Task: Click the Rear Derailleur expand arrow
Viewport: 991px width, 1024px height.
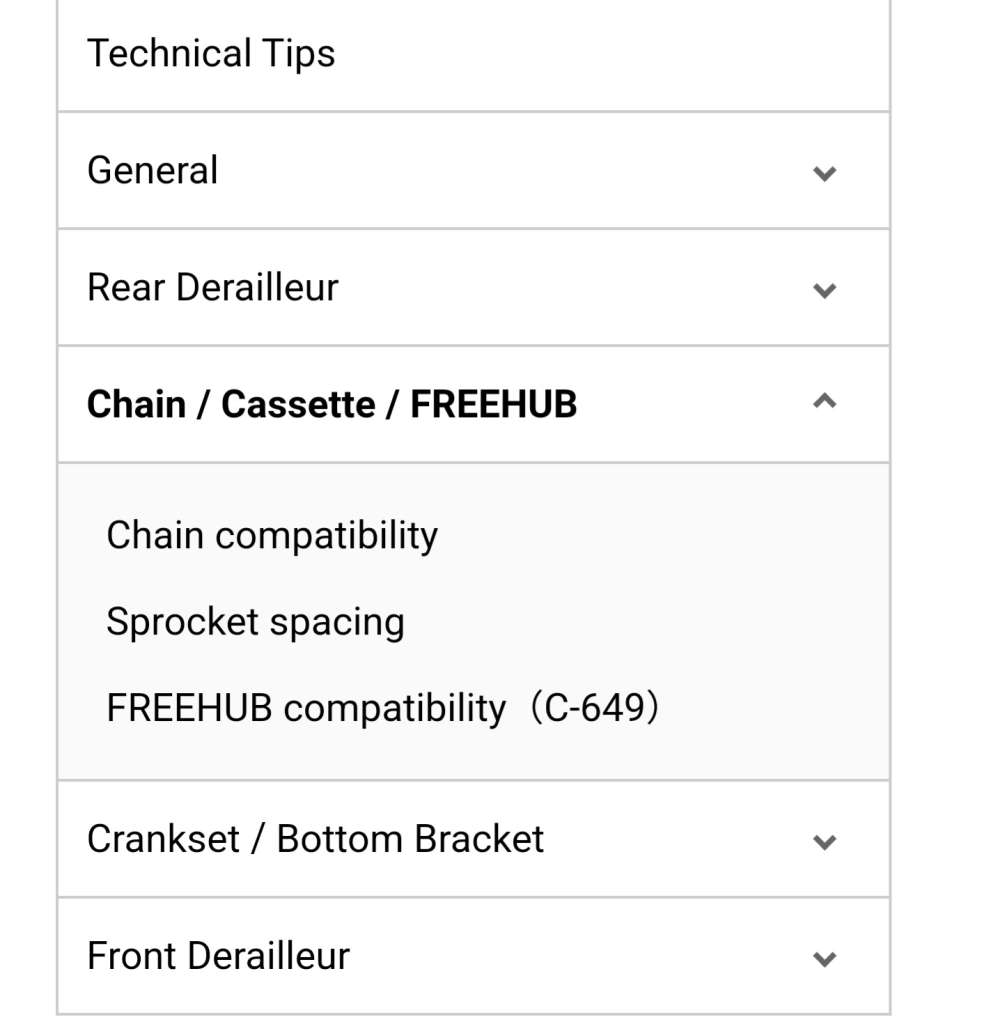Action: (824, 289)
